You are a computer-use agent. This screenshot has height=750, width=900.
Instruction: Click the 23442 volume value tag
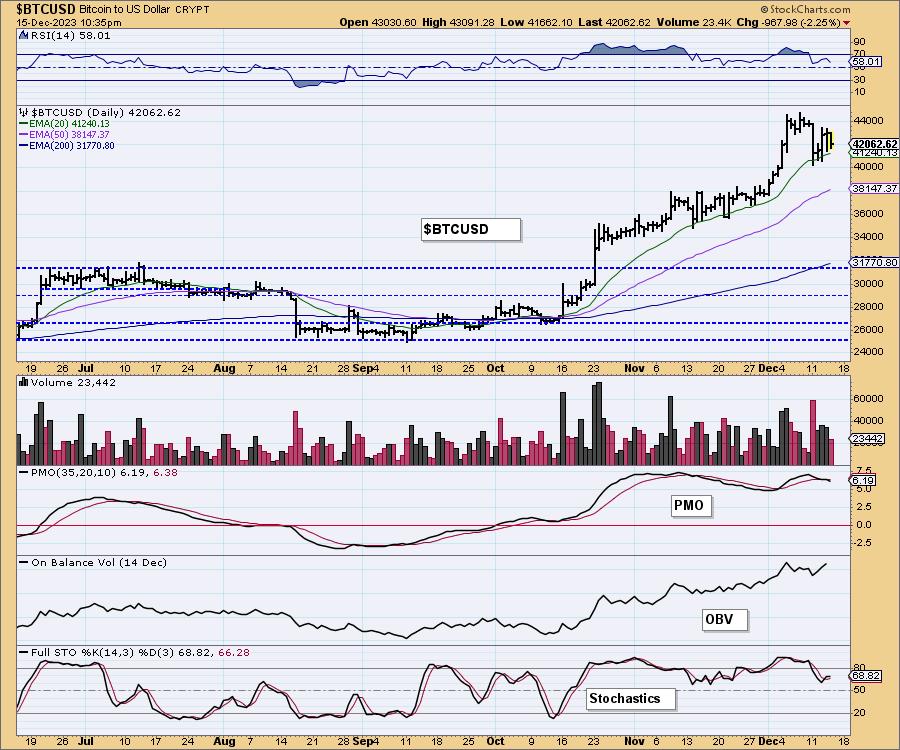tap(867, 439)
